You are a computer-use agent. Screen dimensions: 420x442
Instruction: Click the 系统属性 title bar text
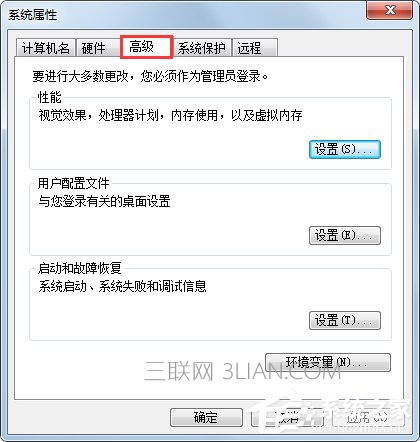click(33, 15)
